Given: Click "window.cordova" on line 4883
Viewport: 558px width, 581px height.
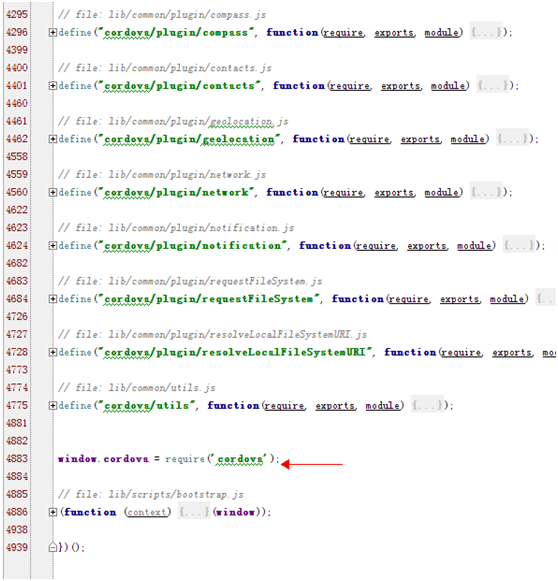Looking at the screenshot, I should coord(103,459).
